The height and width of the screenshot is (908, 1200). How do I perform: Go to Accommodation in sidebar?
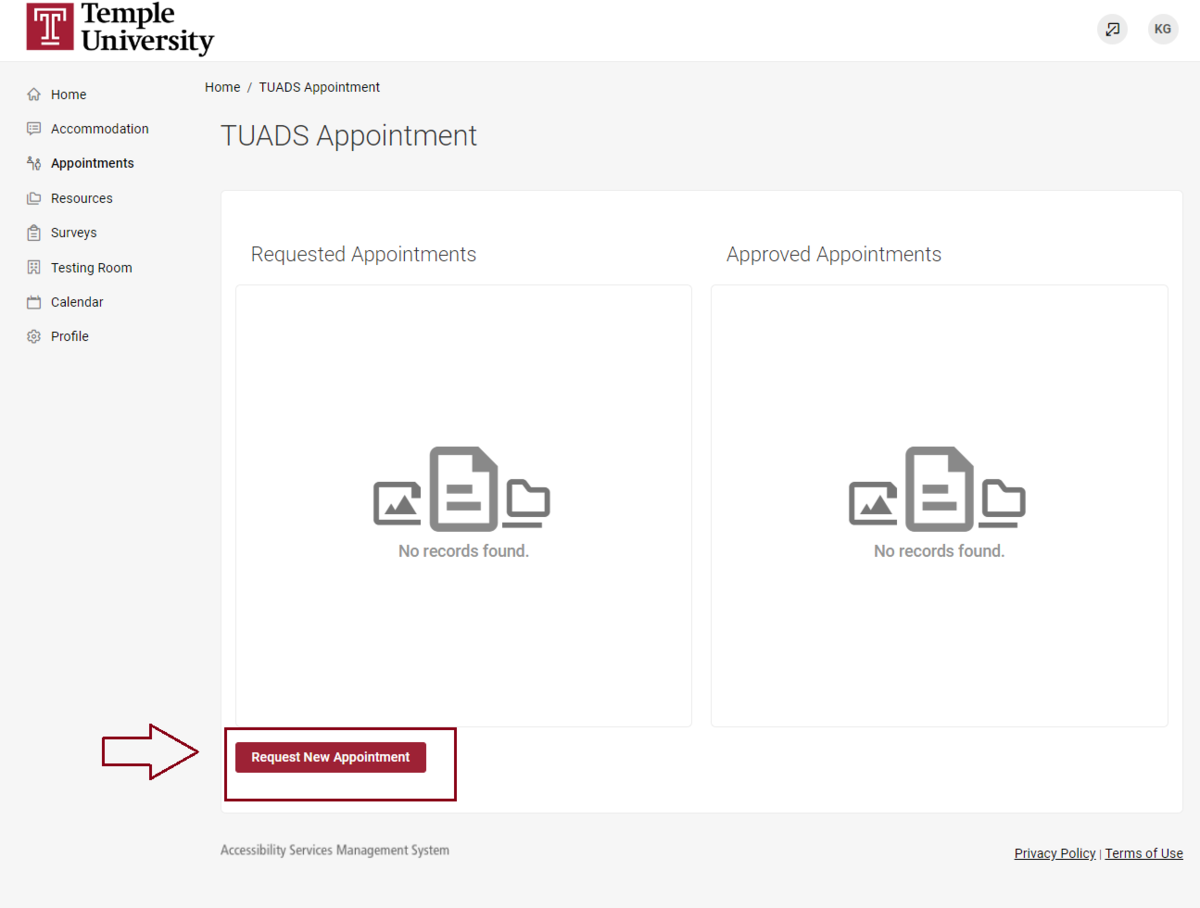coord(100,129)
